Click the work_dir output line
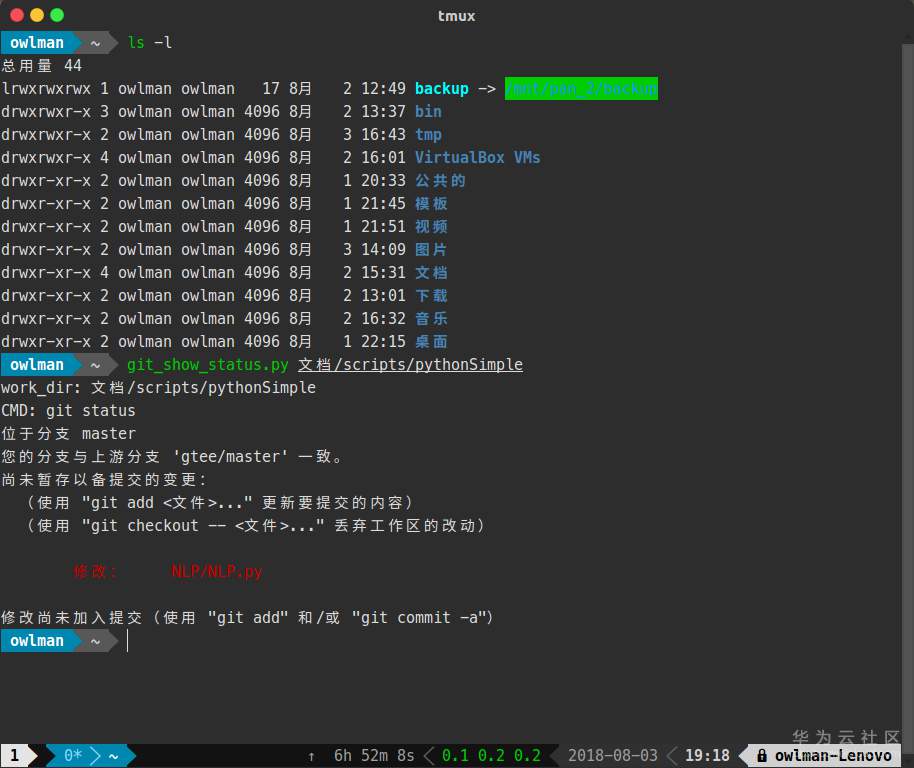 point(159,387)
